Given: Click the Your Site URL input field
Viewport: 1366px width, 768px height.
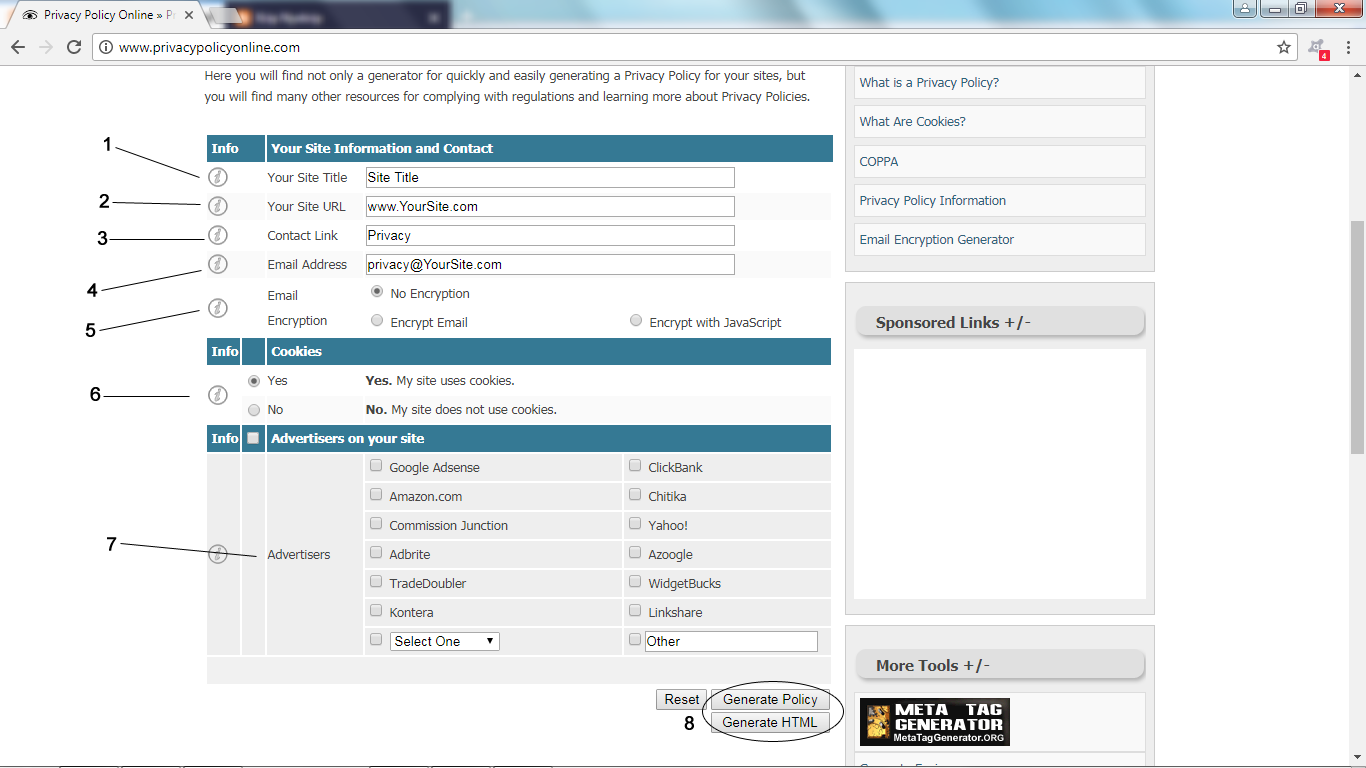Looking at the screenshot, I should click(x=550, y=206).
